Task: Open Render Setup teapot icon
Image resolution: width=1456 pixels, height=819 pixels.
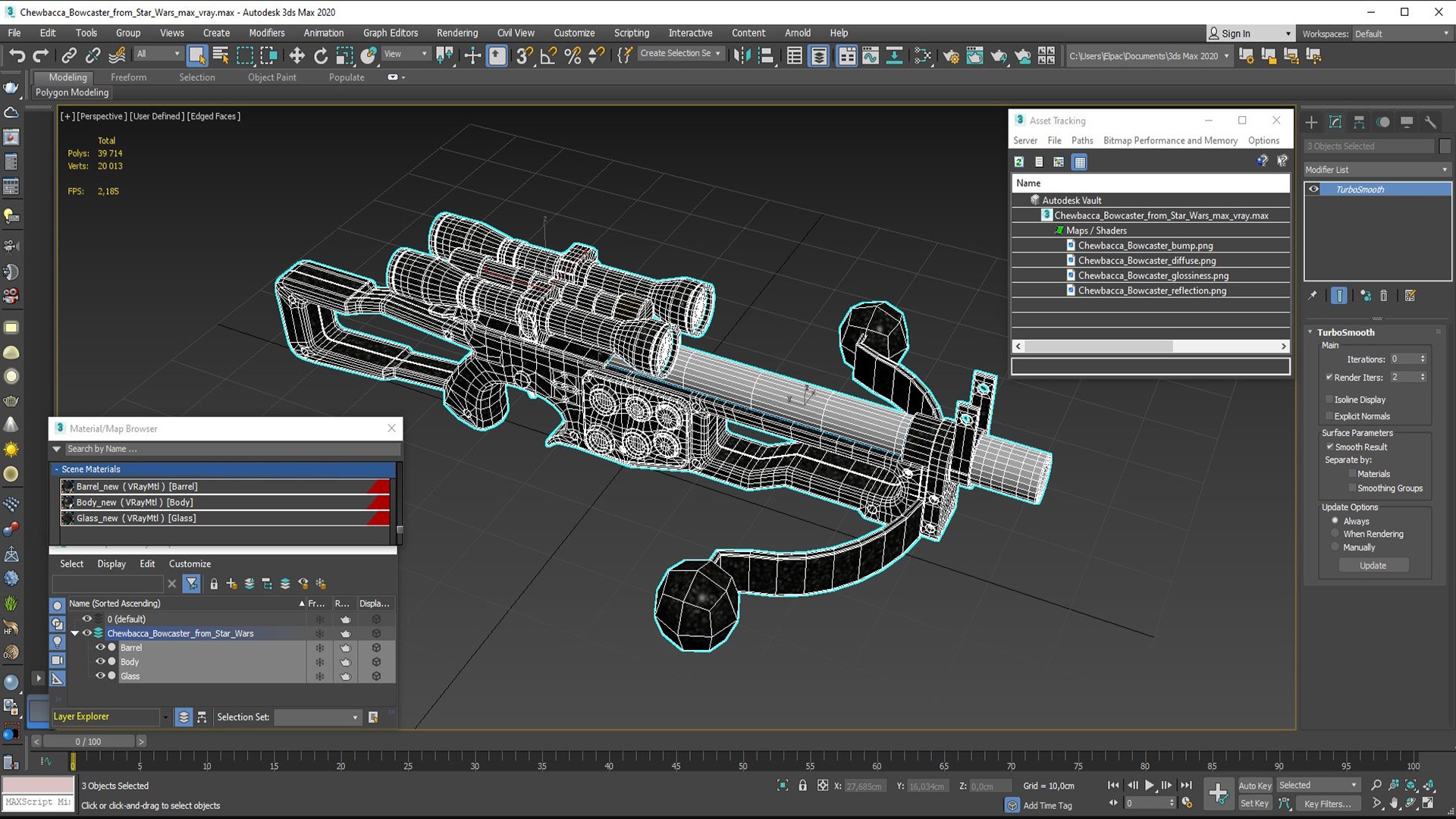Action: pyautogui.click(x=950, y=55)
